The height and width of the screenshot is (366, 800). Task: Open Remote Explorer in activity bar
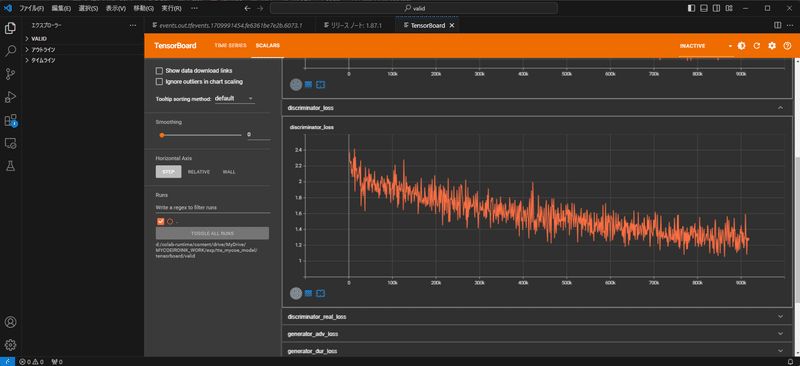click(10, 143)
